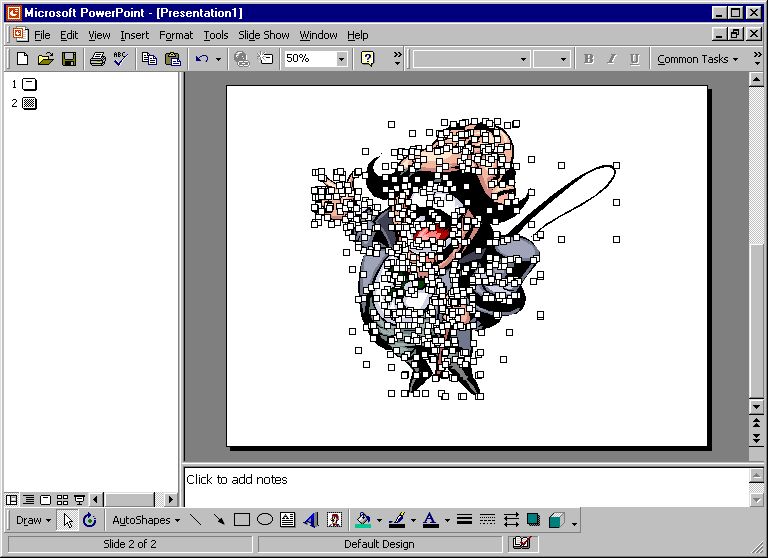Choose the Arrow drawing tool
The height and width of the screenshot is (558, 768).
[x=219, y=520]
